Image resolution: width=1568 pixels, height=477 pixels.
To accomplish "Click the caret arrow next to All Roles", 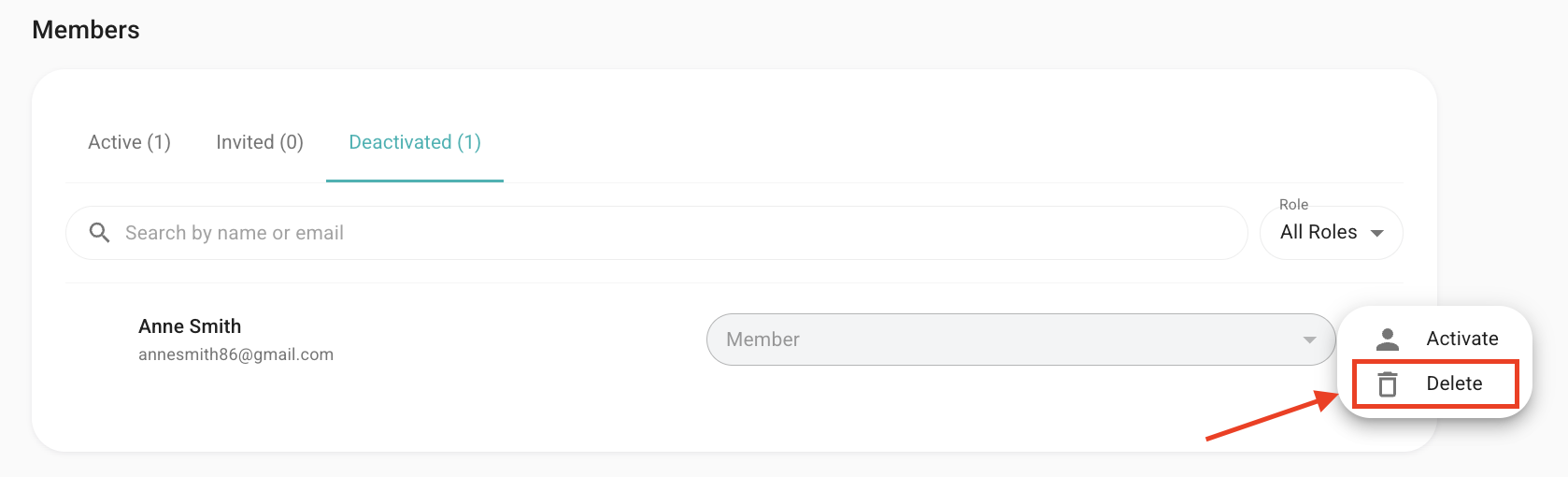I will pos(1376,234).
